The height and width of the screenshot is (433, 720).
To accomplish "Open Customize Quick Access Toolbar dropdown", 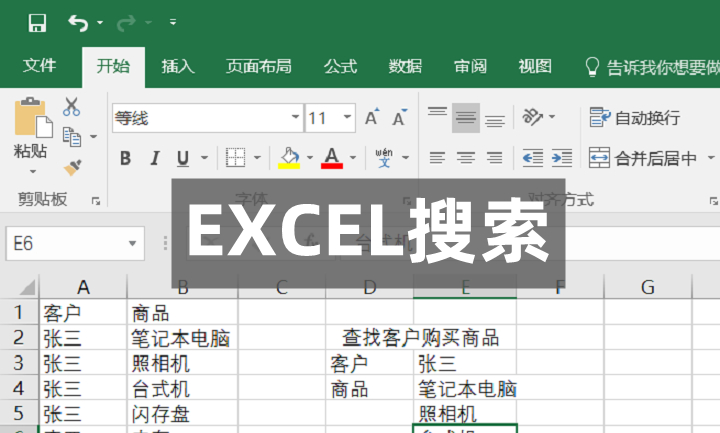I will (x=173, y=22).
